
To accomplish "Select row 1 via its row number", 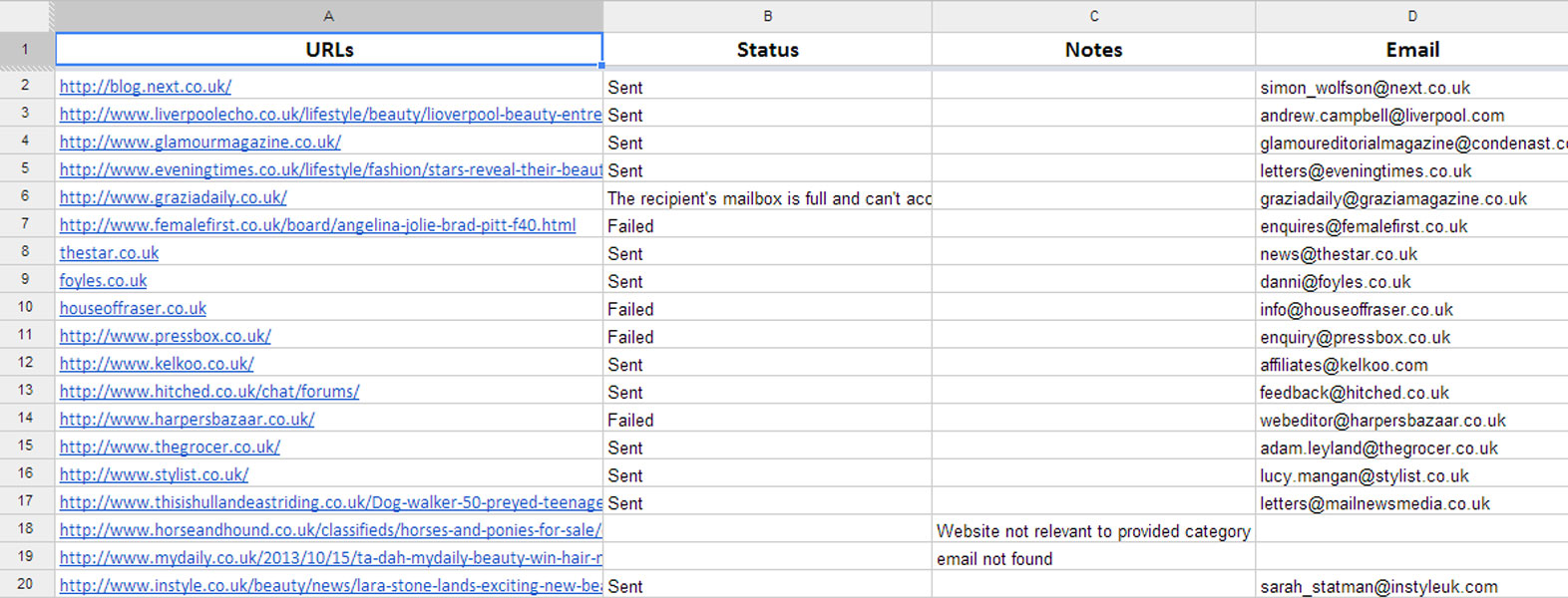I will 26,49.
